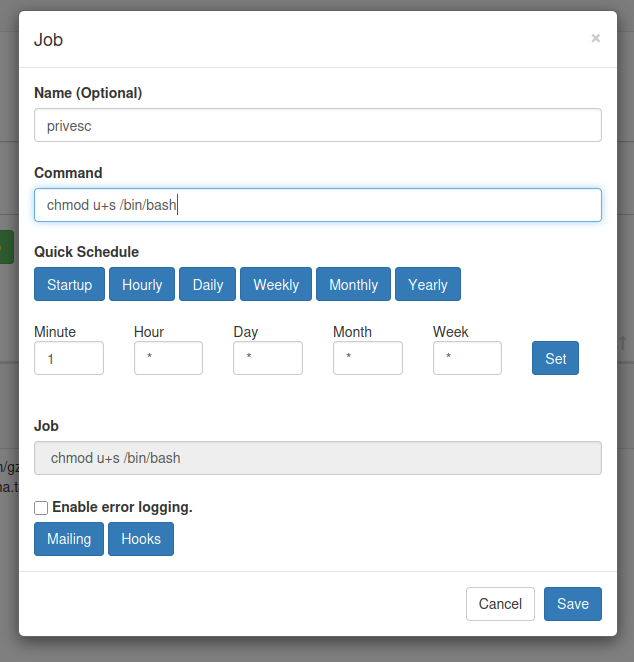This screenshot has height=662, width=634.
Task: Choose the Hourly quick schedule
Action: [142, 284]
